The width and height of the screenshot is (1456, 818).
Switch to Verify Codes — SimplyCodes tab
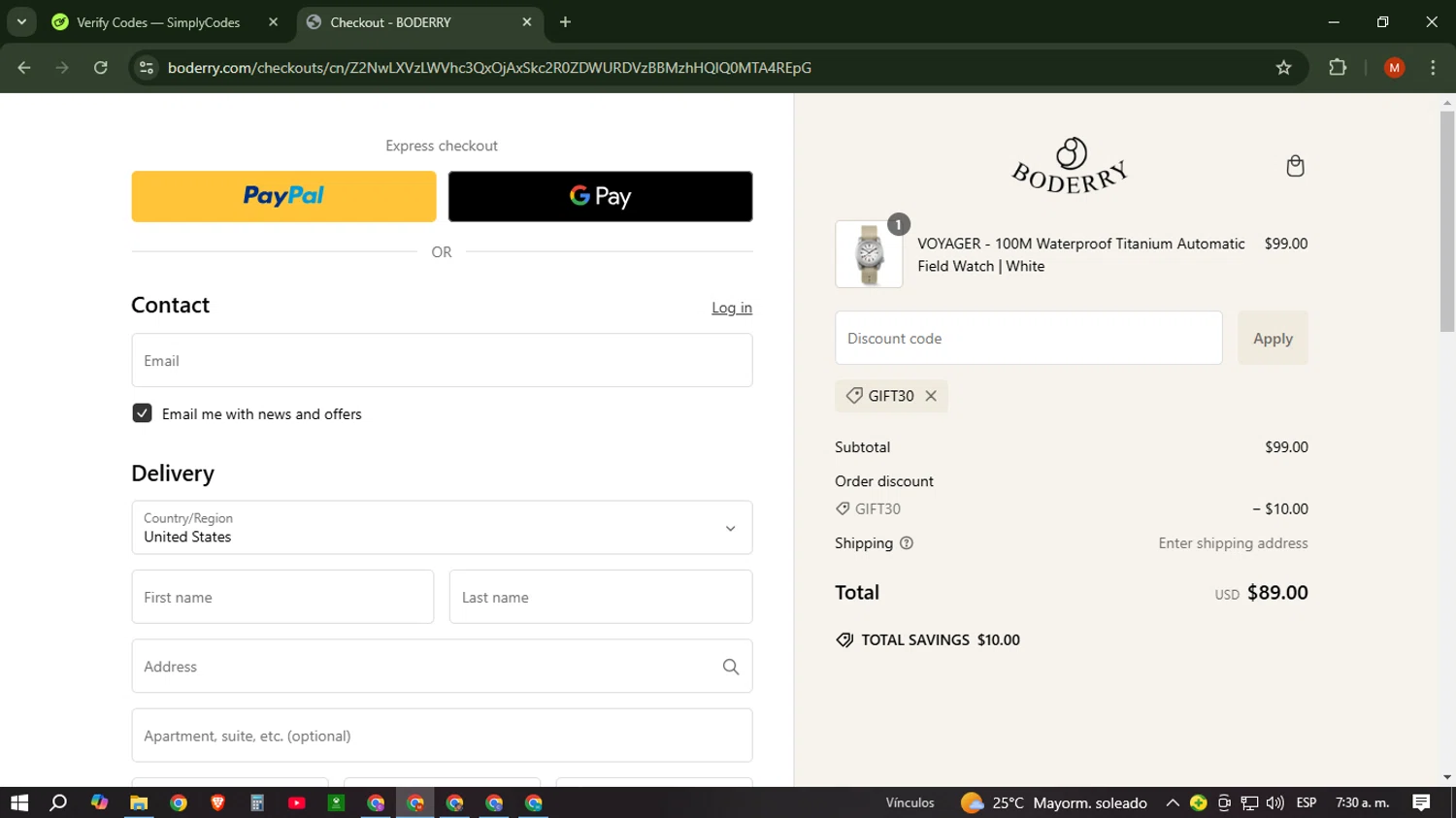click(157, 22)
